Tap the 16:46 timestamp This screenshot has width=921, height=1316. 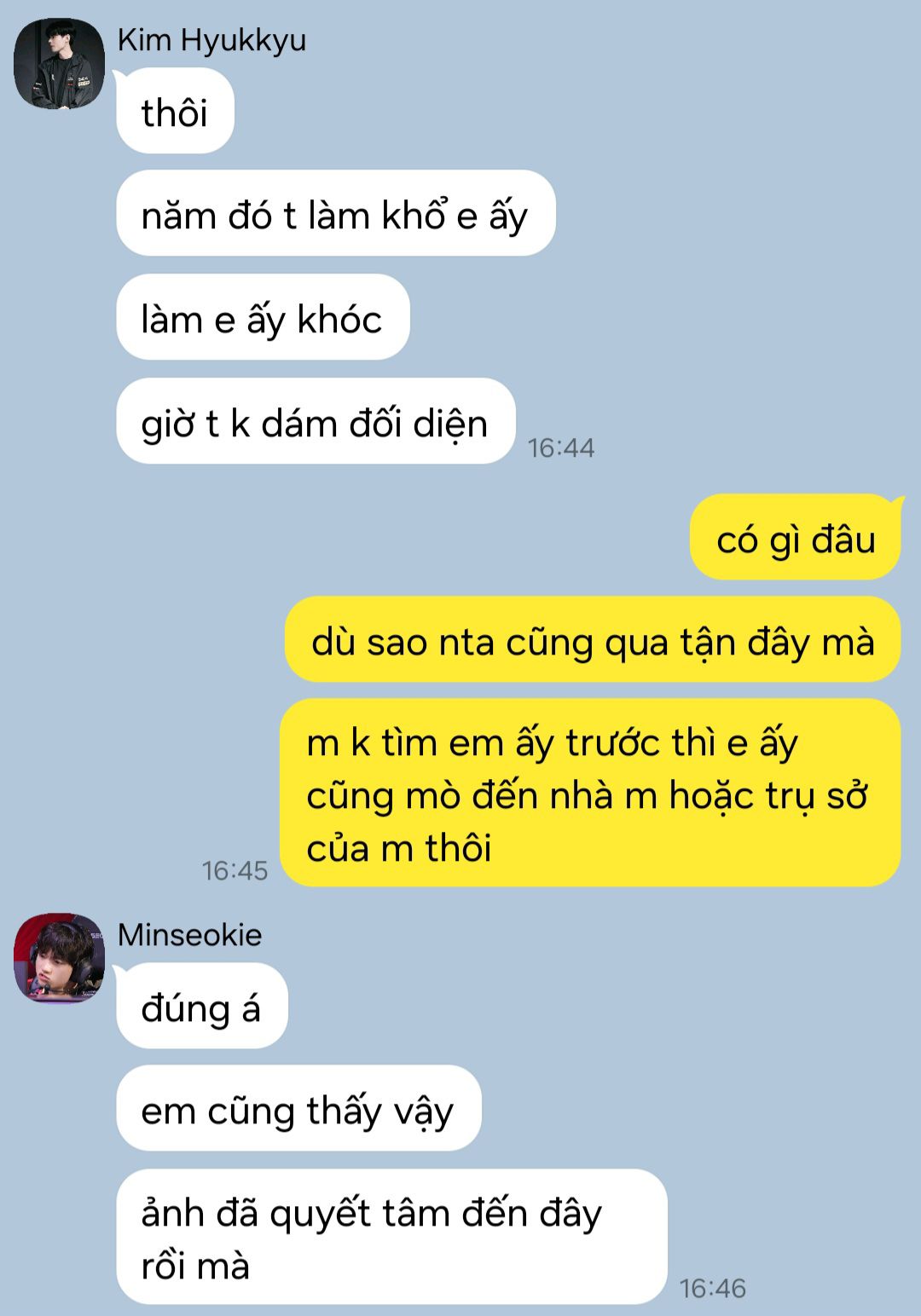coord(713,1288)
